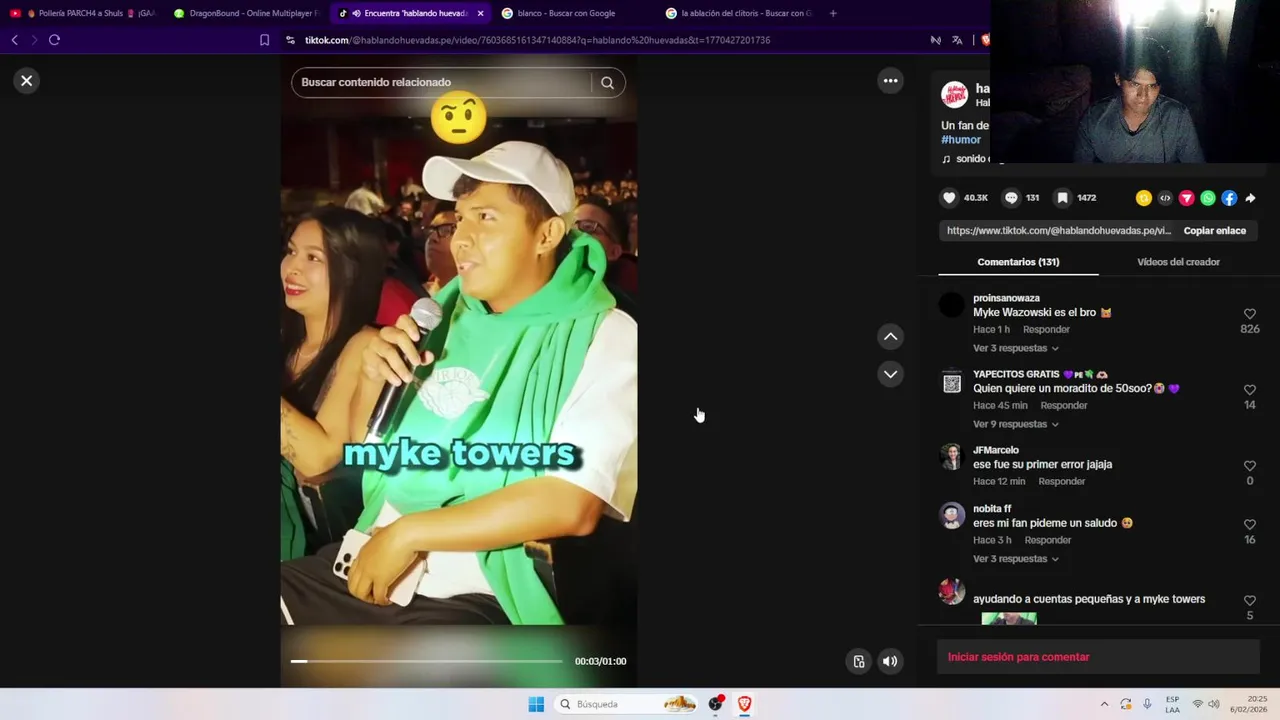Open the video creator's avatar
The height and width of the screenshot is (720, 1280).
(x=955, y=95)
